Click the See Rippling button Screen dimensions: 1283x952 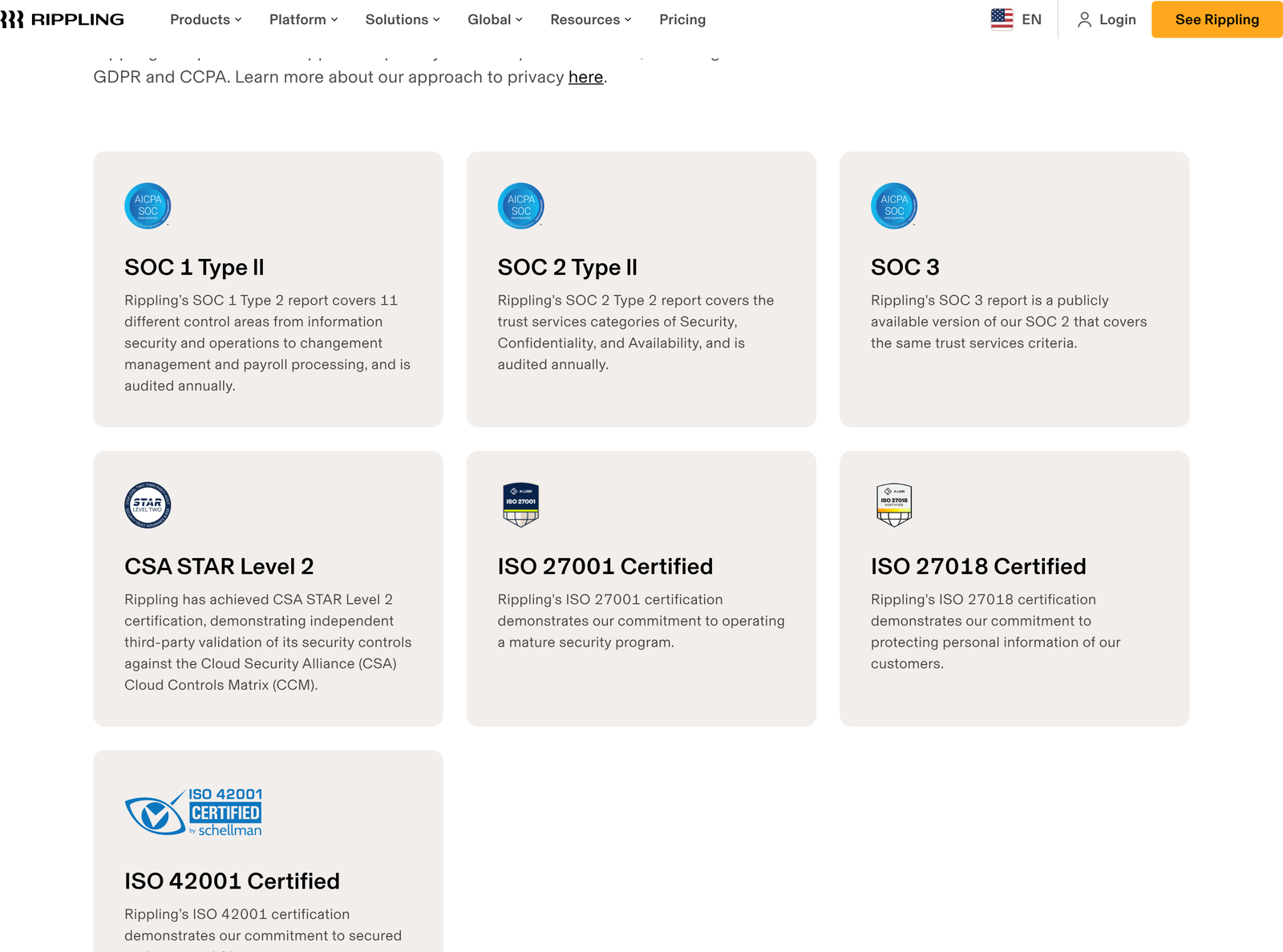[x=1217, y=19]
